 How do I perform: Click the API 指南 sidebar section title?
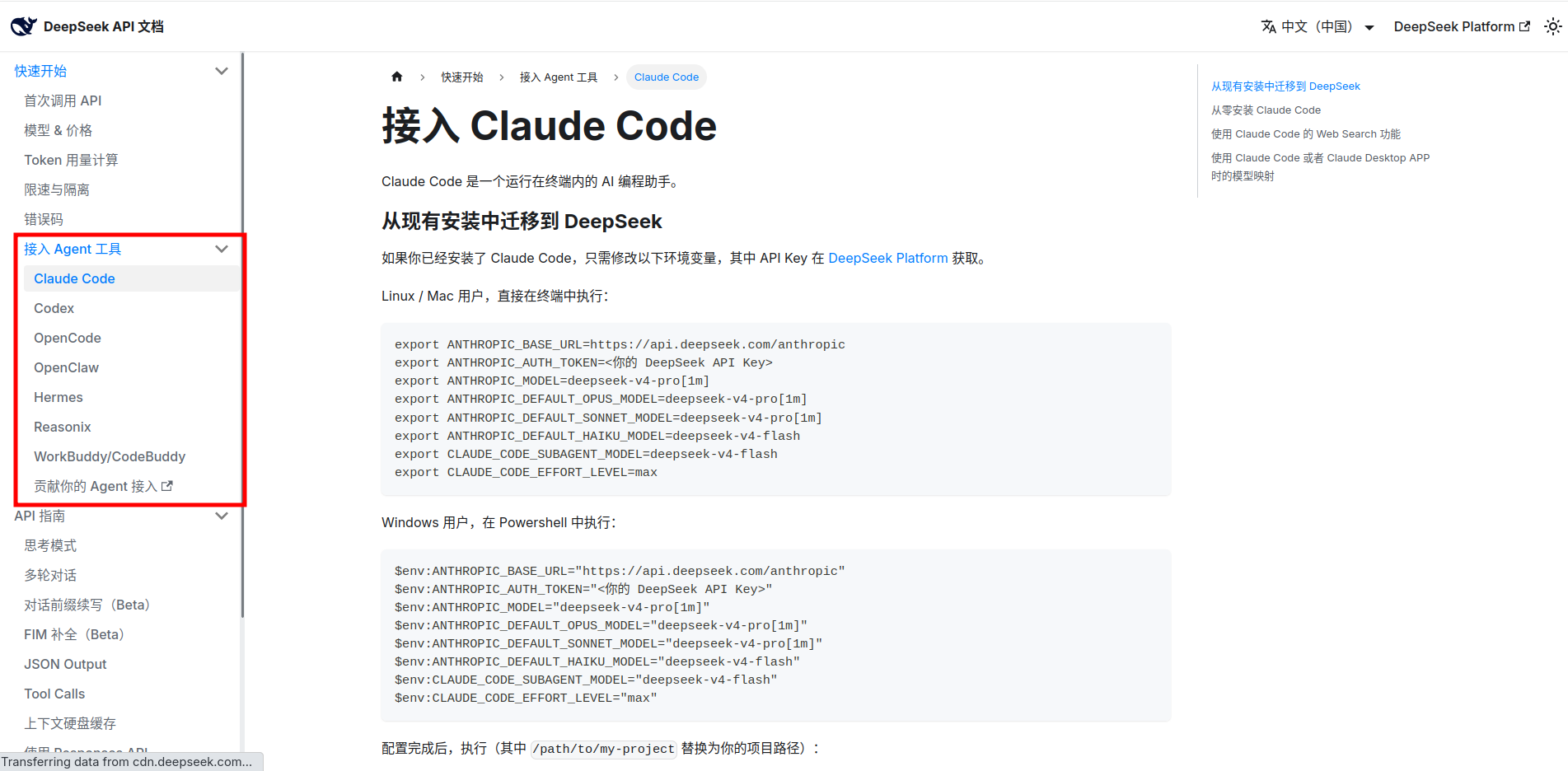click(x=40, y=516)
